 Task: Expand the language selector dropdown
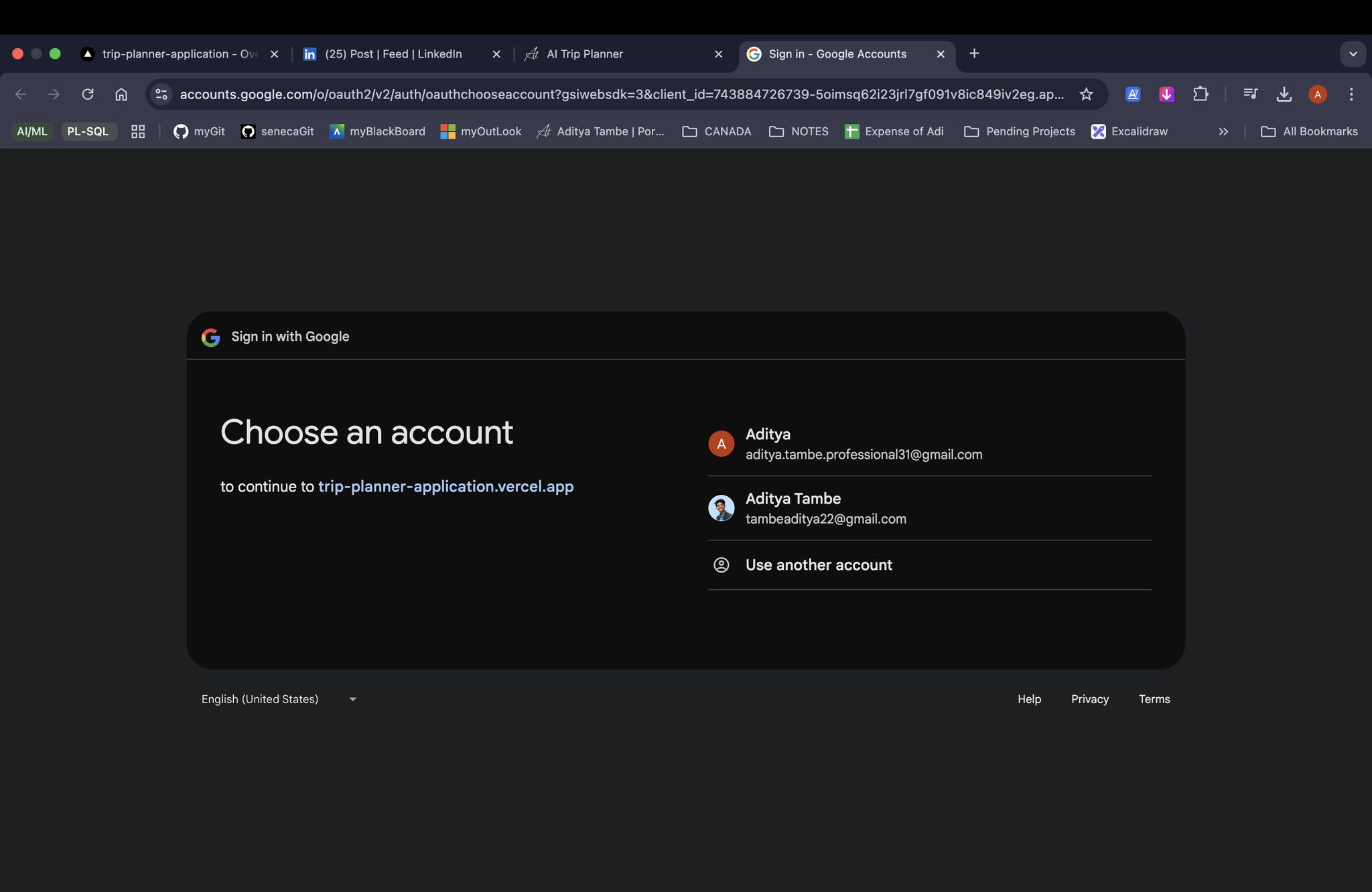(x=279, y=699)
